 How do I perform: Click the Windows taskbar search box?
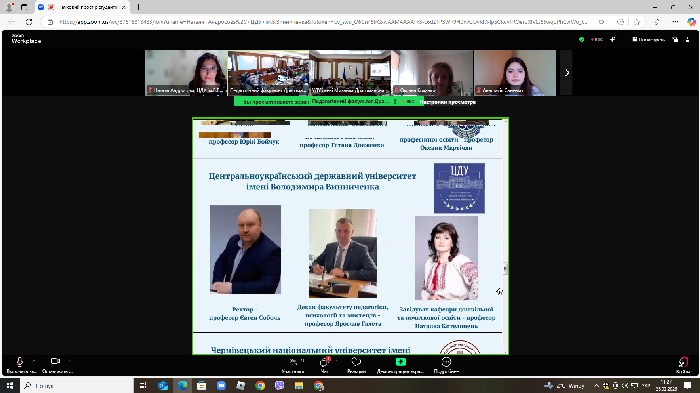pos(77,385)
